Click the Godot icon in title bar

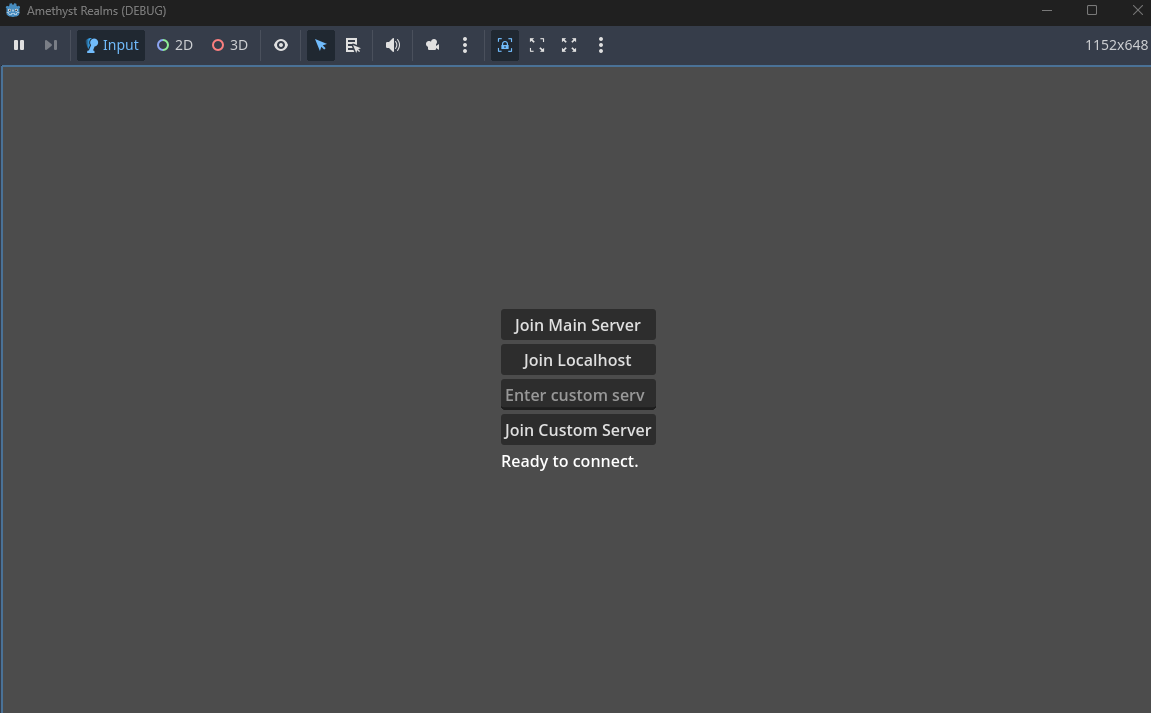[12, 10]
